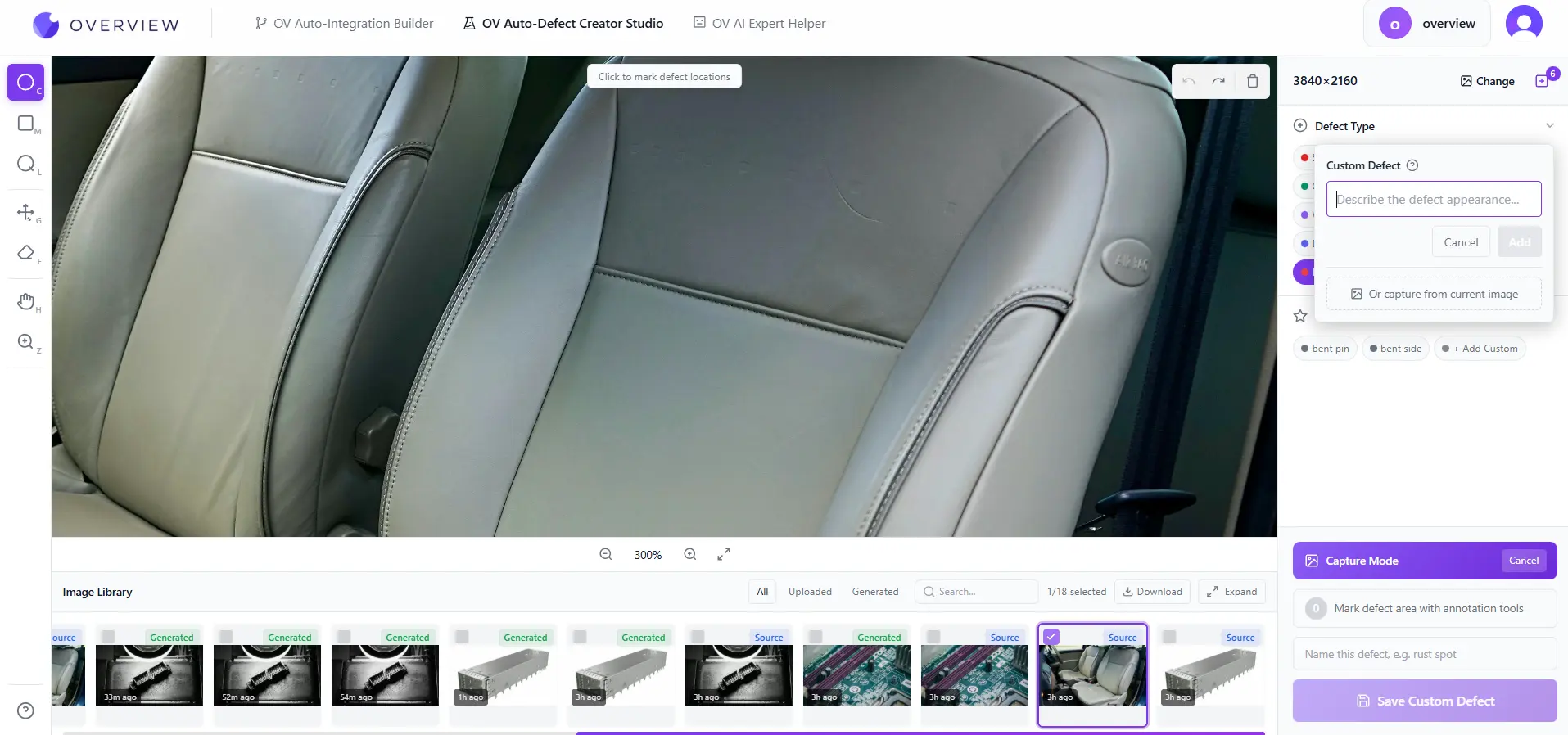
Task: Expand the Image Library panel
Action: tap(1231, 592)
